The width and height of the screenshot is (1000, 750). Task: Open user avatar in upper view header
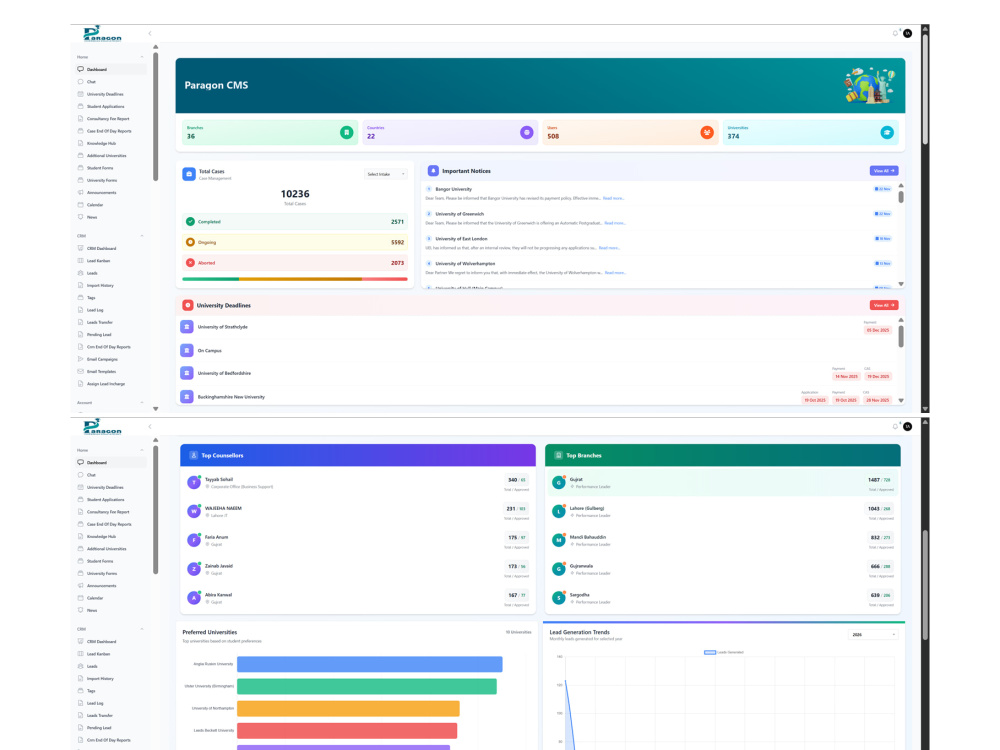[x=908, y=33]
